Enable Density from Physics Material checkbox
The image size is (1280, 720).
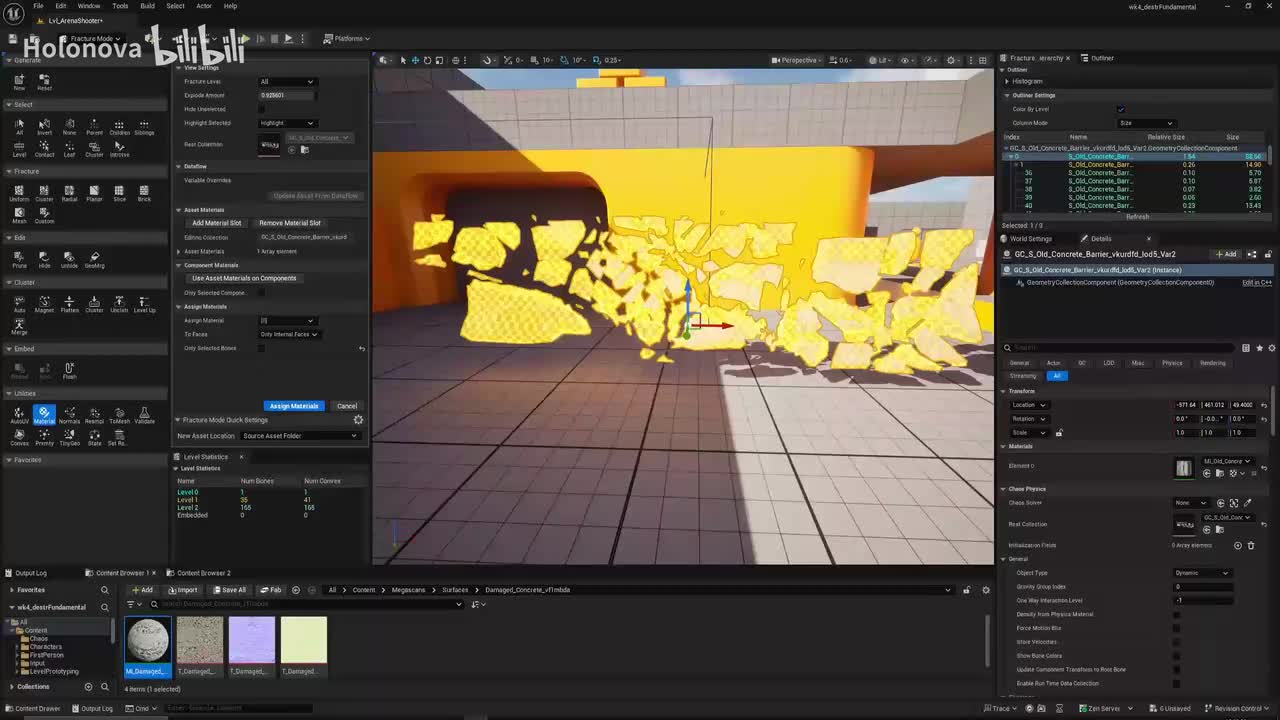click(1176, 614)
